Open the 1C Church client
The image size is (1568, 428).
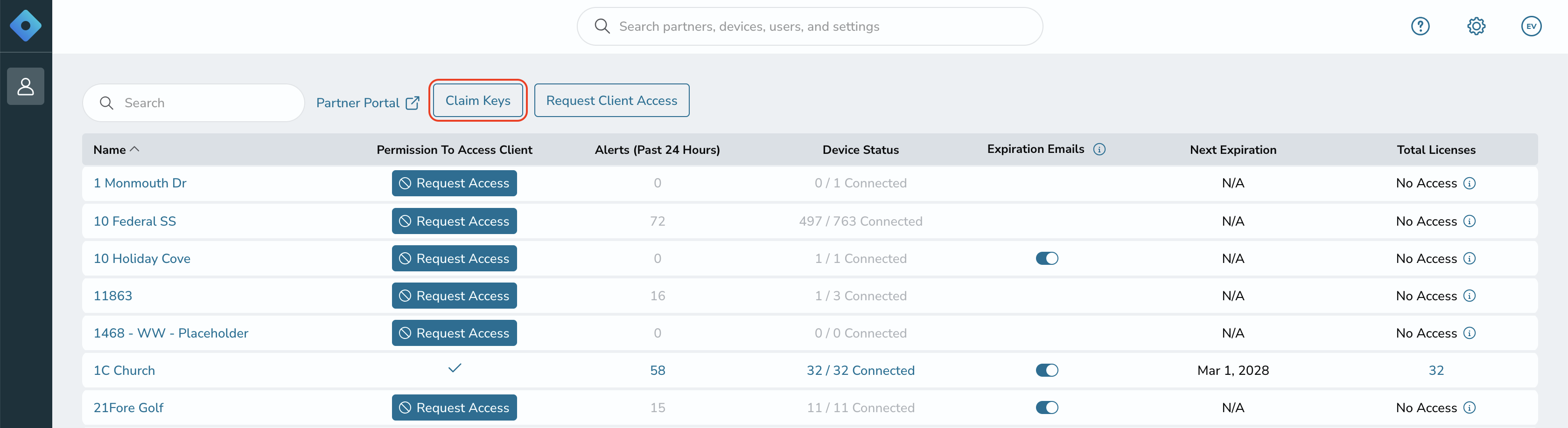tap(124, 370)
